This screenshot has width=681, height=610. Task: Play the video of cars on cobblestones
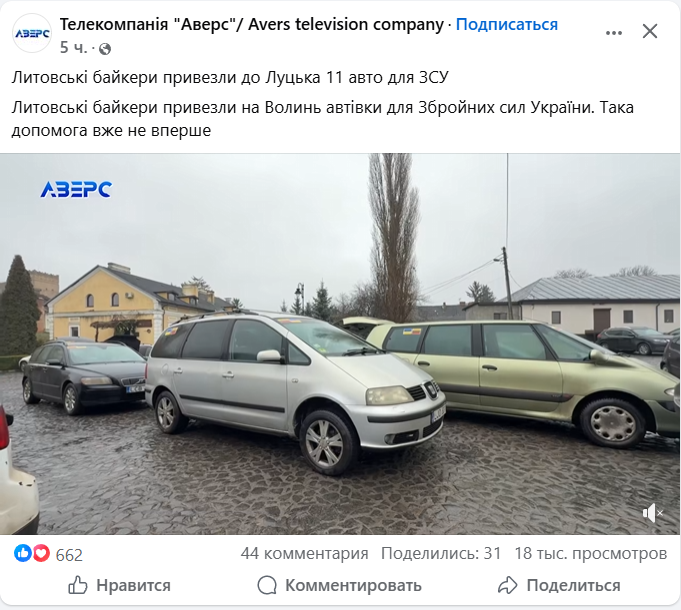[x=340, y=344]
